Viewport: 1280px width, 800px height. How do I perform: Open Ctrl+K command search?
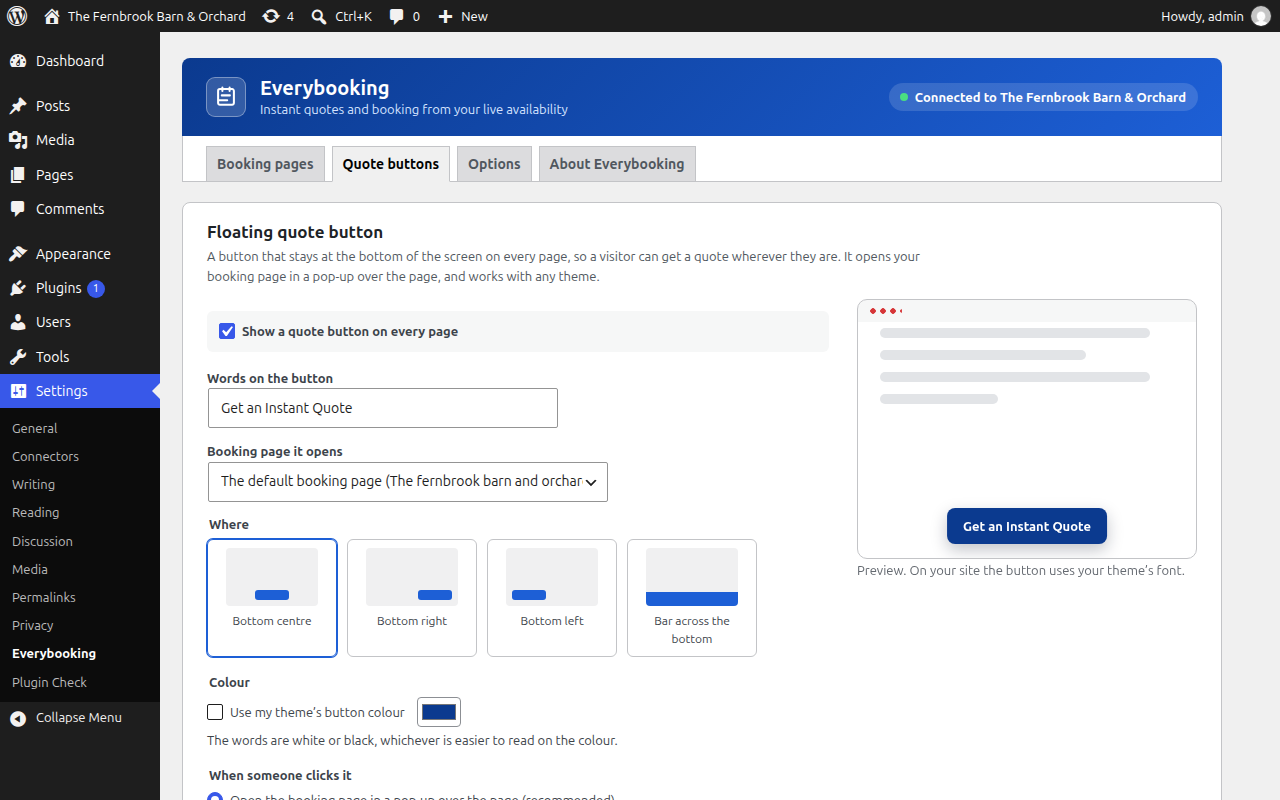(x=341, y=16)
